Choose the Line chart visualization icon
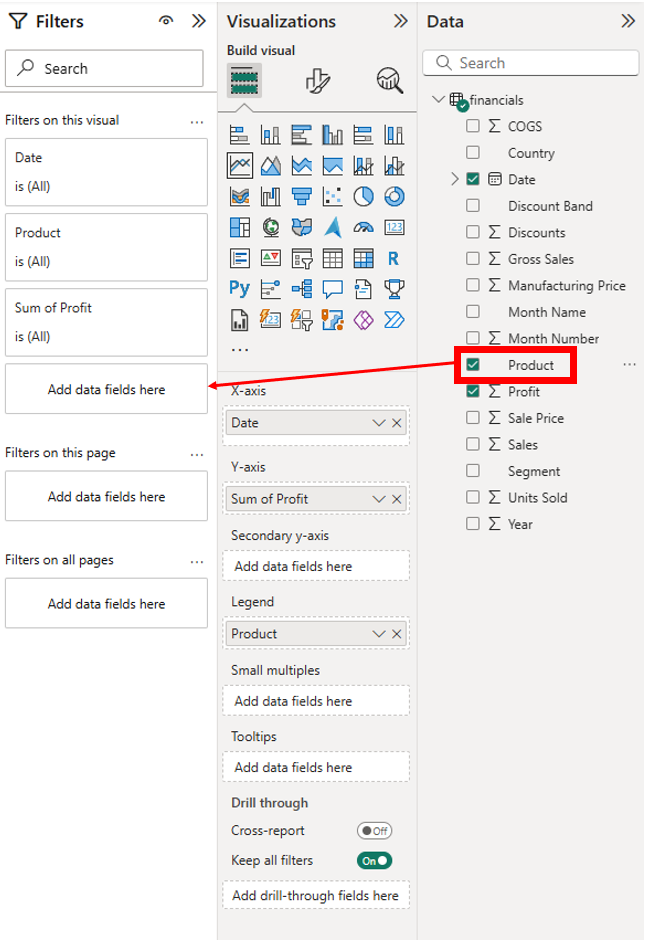 pos(240,165)
